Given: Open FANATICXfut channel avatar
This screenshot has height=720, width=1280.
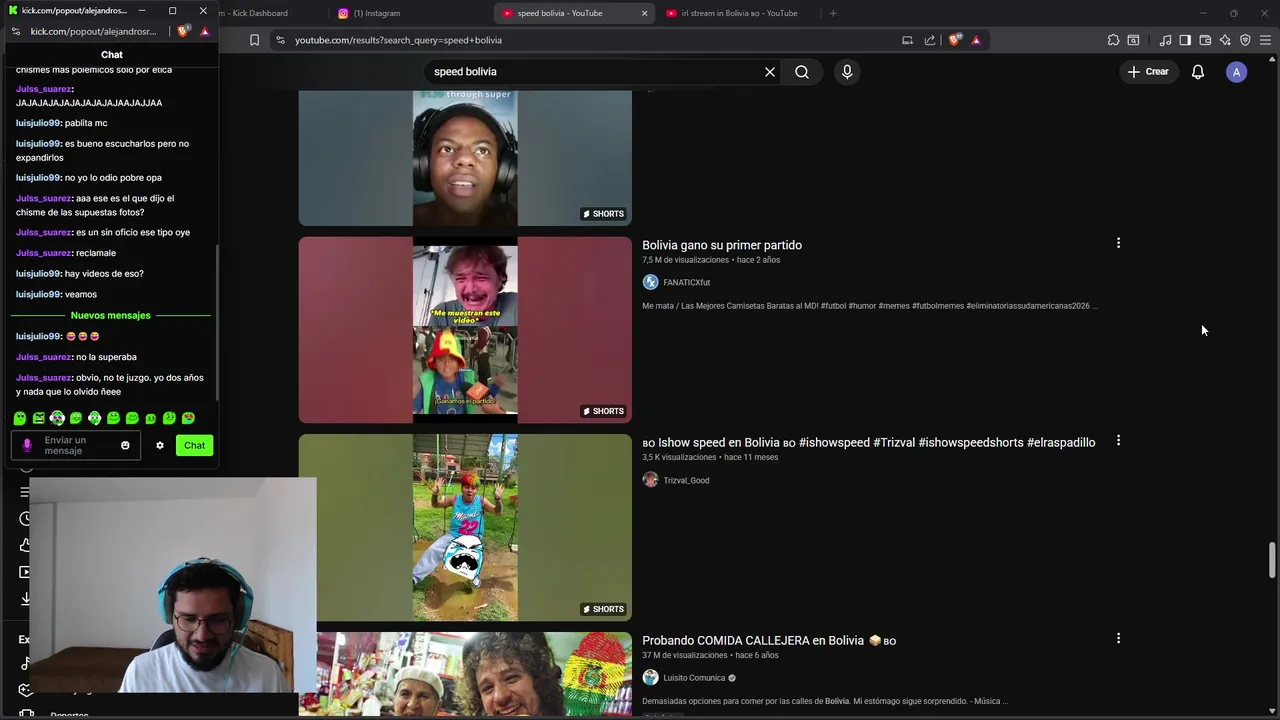Looking at the screenshot, I should tap(650, 282).
